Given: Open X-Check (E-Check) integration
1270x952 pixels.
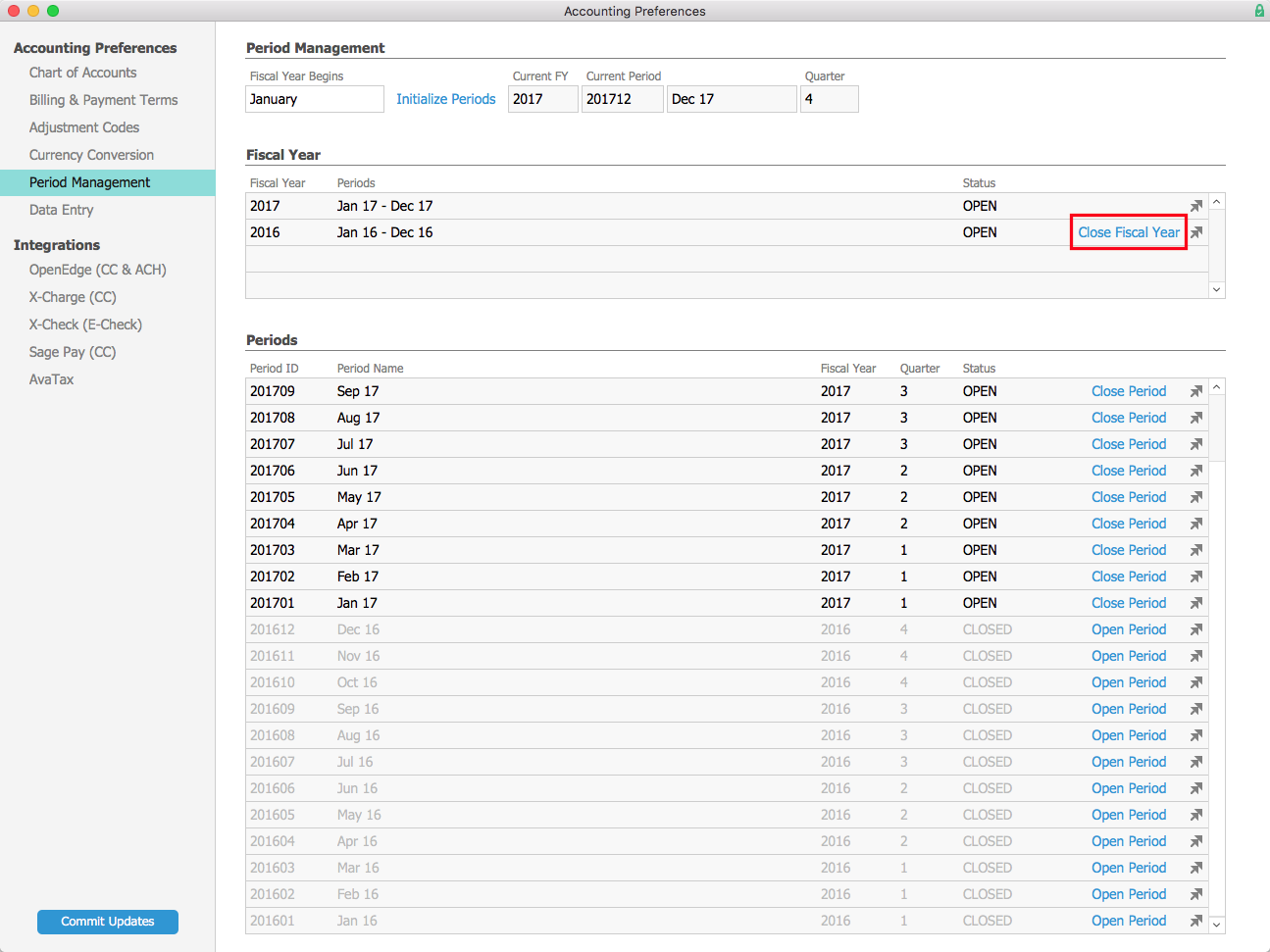Looking at the screenshot, I should click(85, 325).
